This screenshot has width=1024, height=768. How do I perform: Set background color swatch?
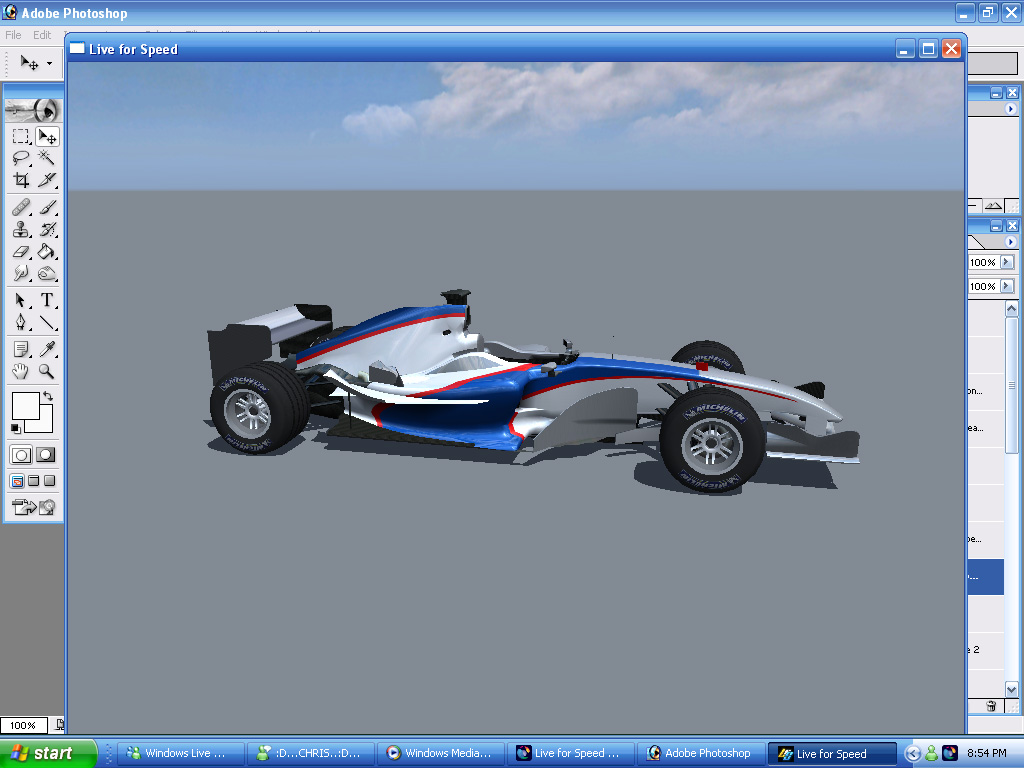point(44,424)
